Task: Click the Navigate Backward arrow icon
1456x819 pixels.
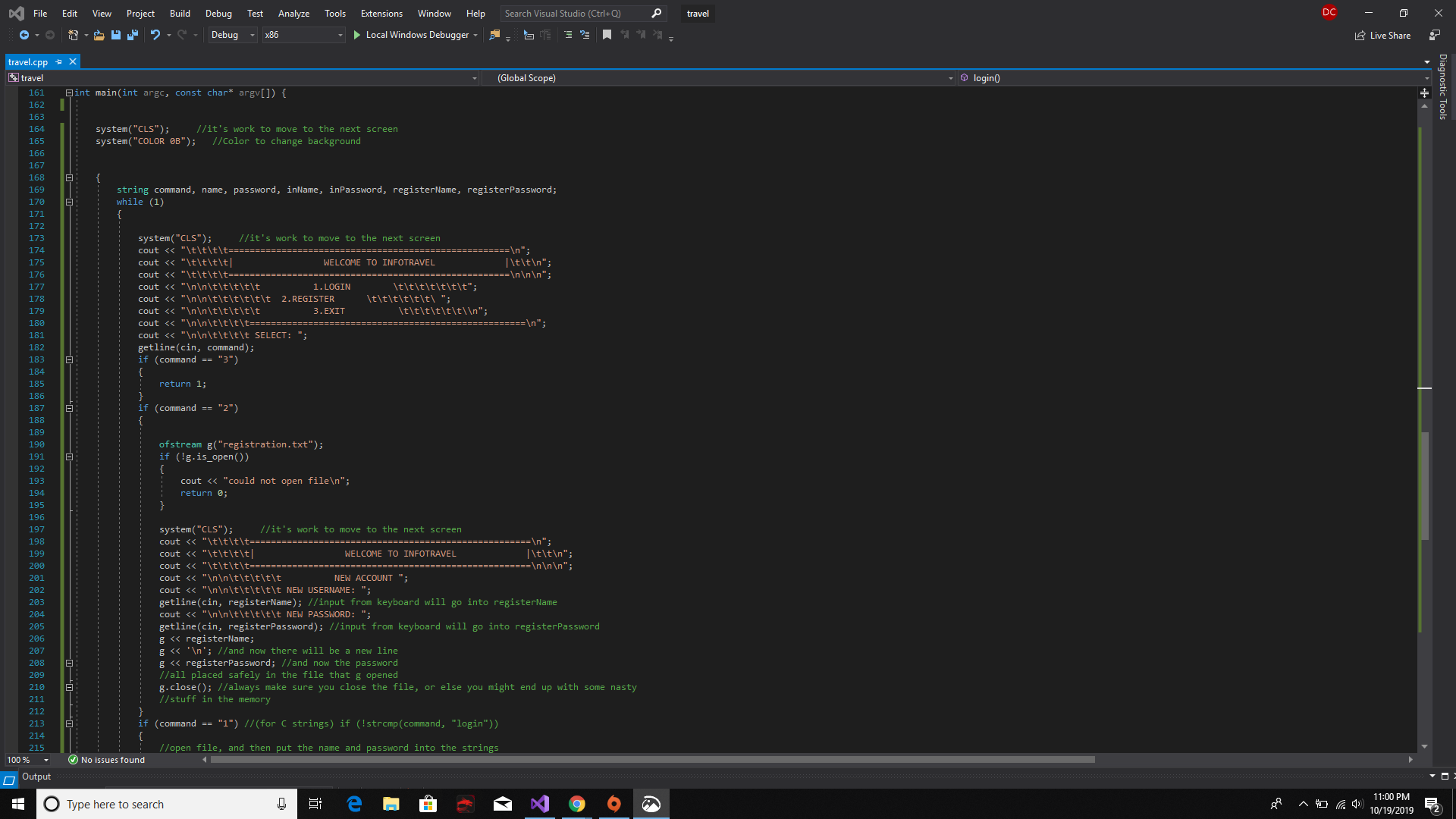Action: tap(24, 35)
